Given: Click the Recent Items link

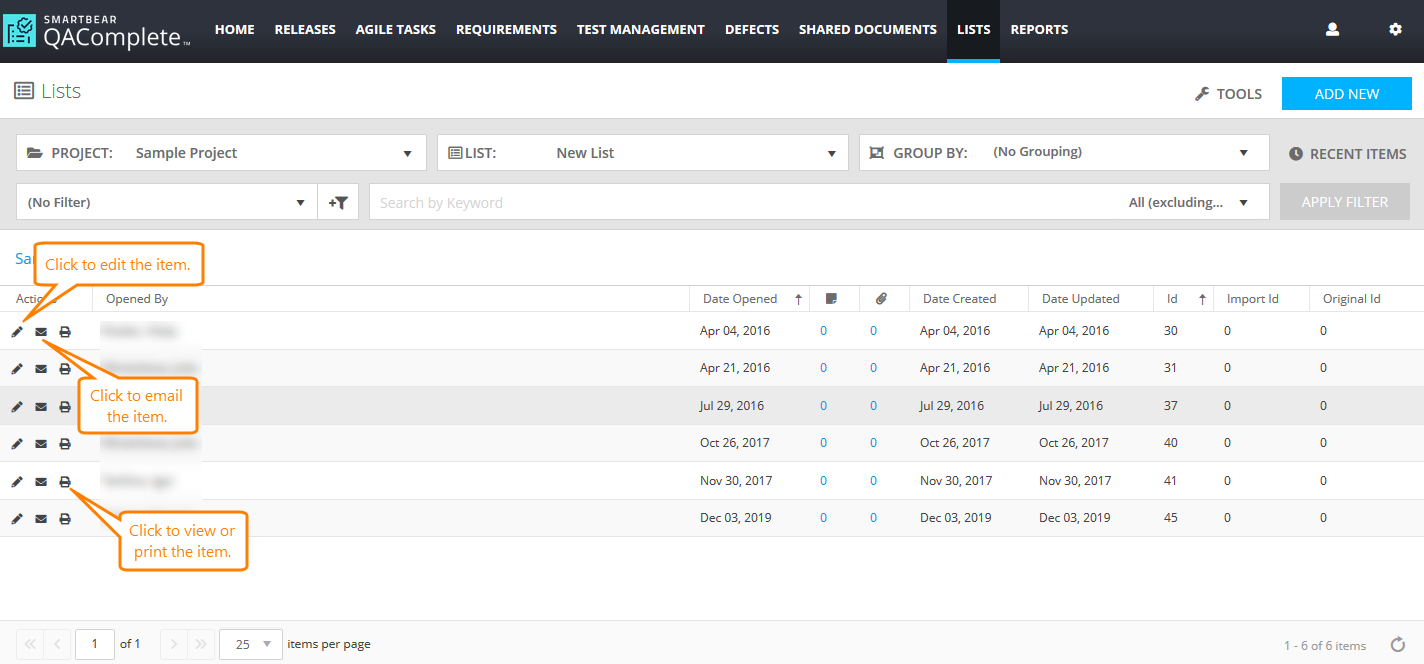Looking at the screenshot, I should (x=1347, y=154).
